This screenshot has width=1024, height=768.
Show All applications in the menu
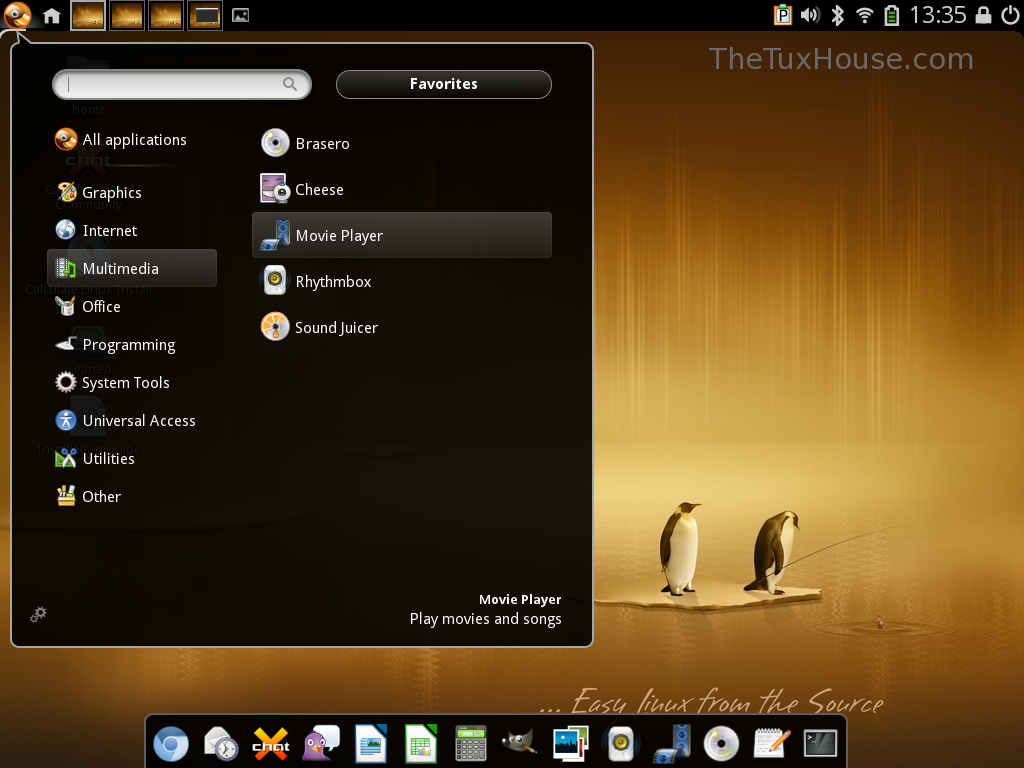coord(134,140)
